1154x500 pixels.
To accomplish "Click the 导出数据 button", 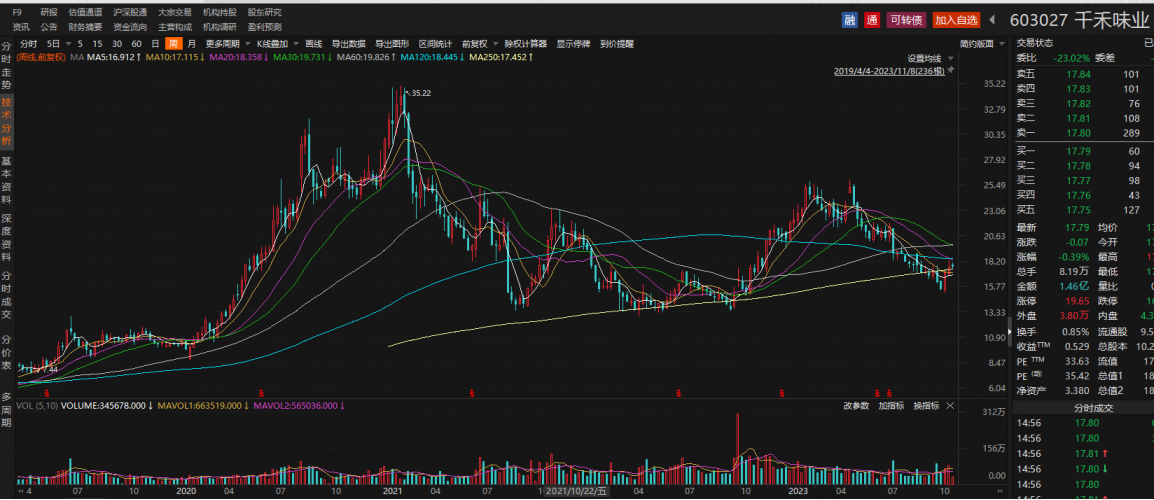I will coord(348,43).
